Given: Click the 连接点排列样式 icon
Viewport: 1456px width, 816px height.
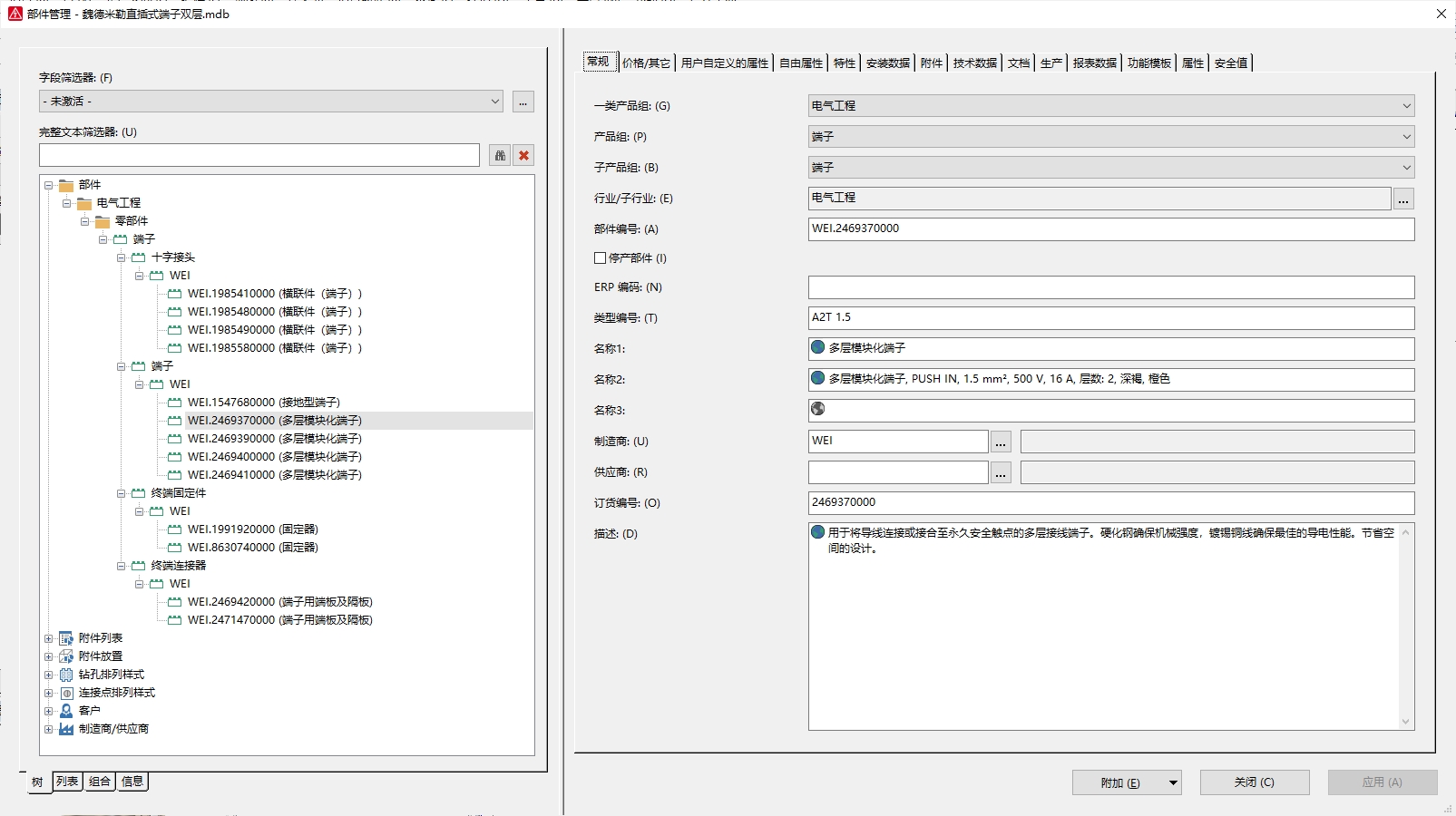Looking at the screenshot, I should 66,693.
